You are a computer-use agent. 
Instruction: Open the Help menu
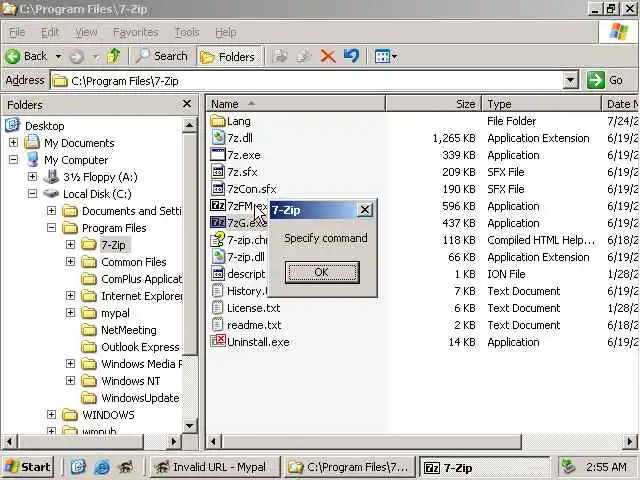coord(225,32)
